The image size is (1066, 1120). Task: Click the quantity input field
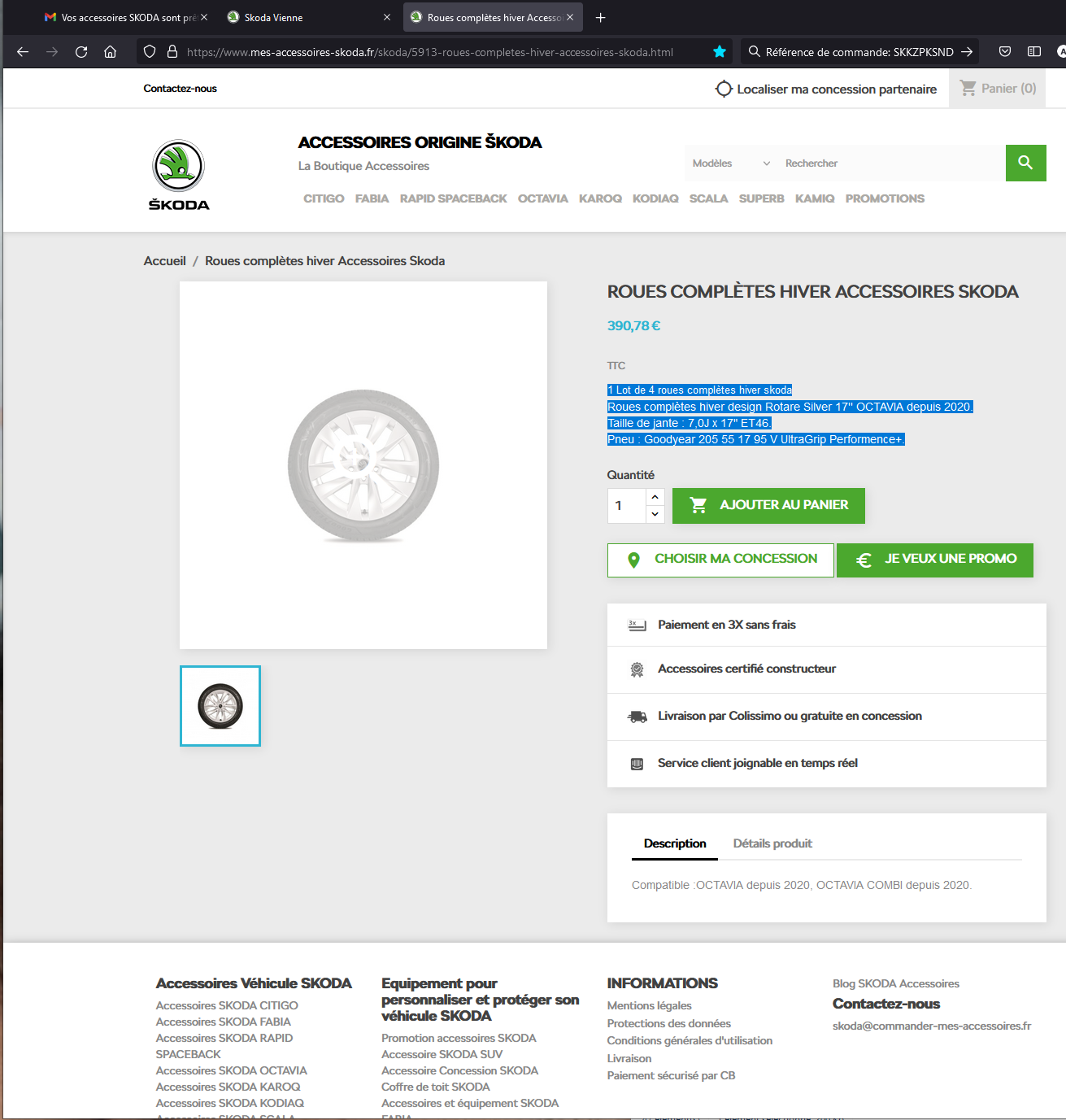(627, 506)
